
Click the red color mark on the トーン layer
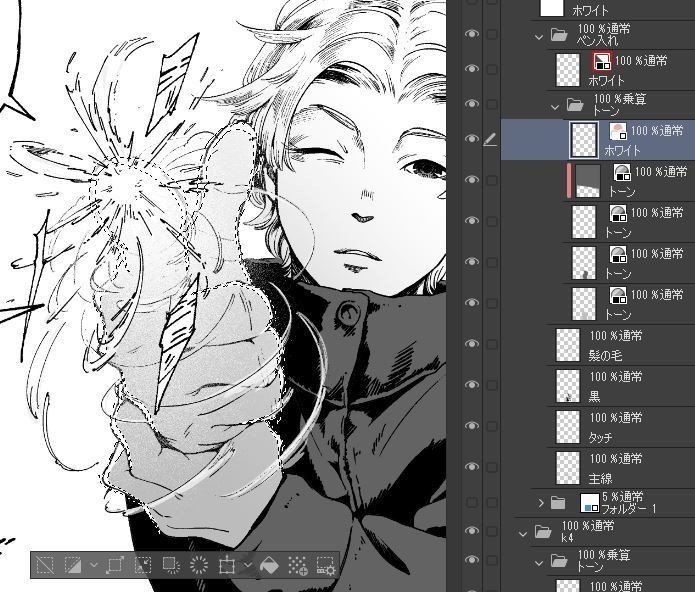569,181
